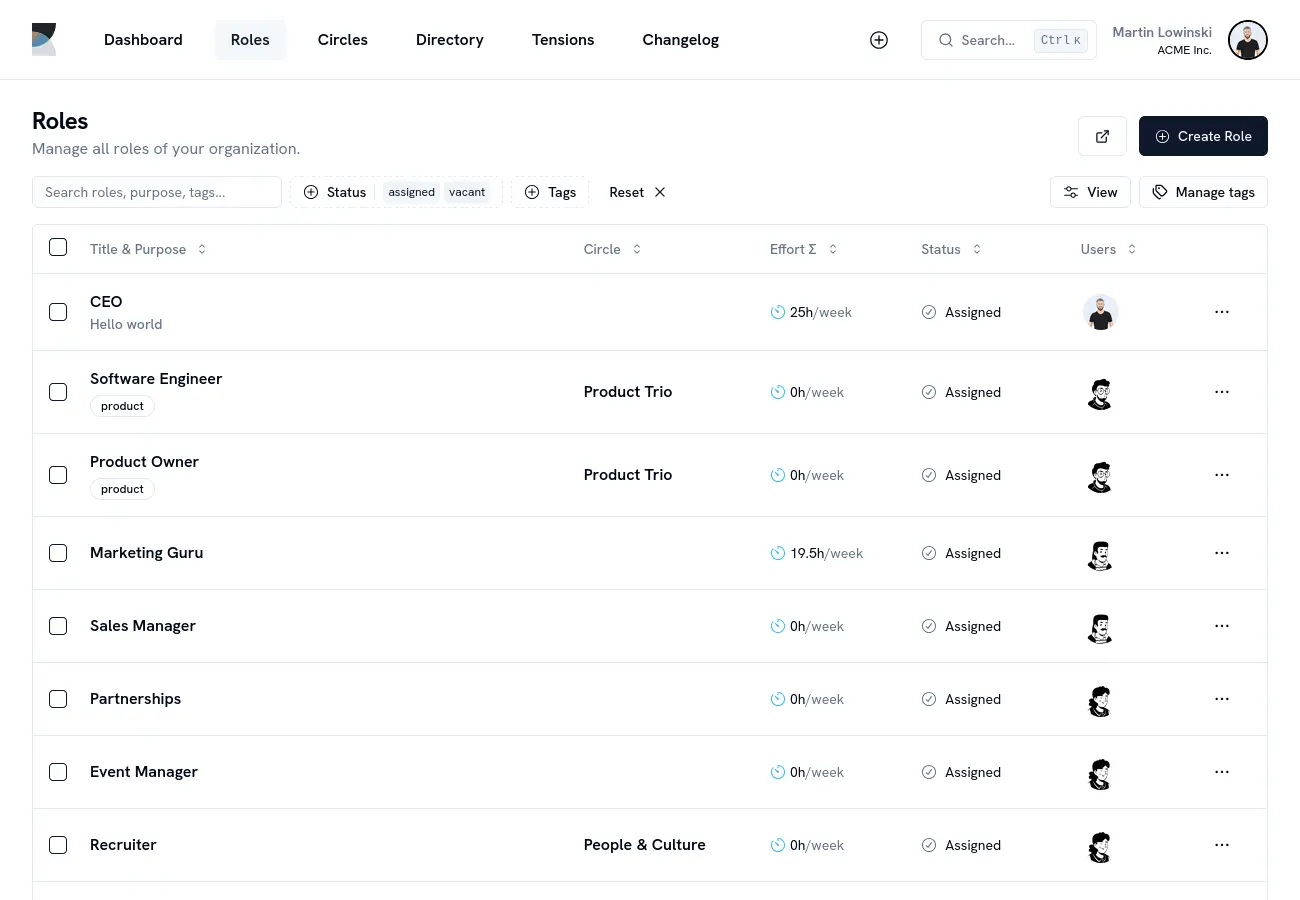Sort by the Users column

tap(1108, 249)
